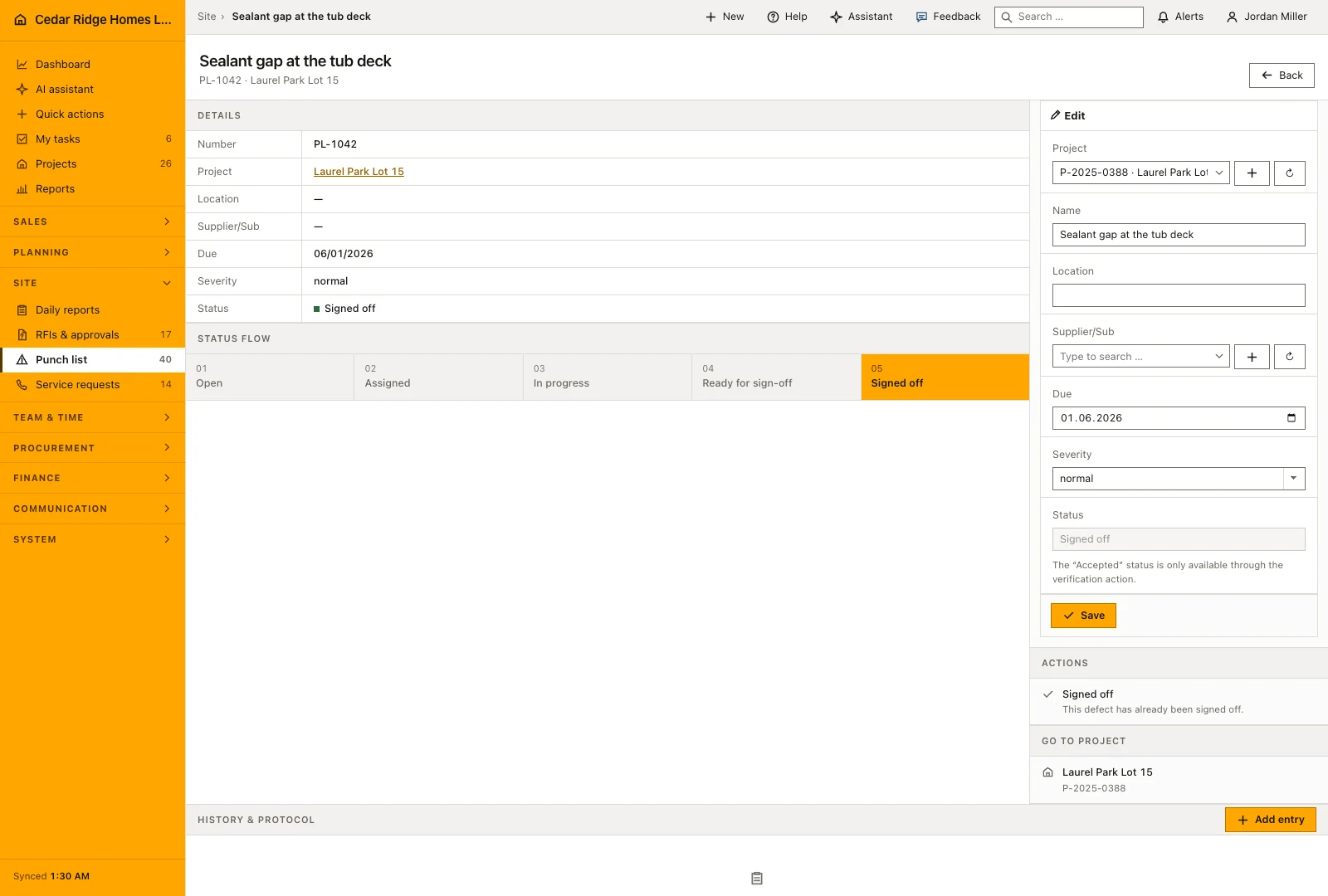Screen dimensions: 1328x896
Task: Open Jordan Miller user menu
Action: pyautogui.click(x=1267, y=17)
